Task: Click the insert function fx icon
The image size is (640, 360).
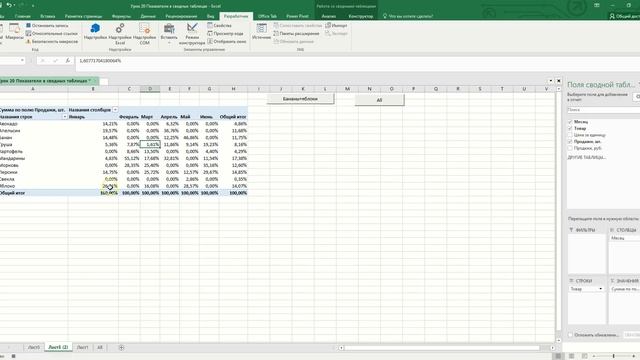Action: point(68,60)
